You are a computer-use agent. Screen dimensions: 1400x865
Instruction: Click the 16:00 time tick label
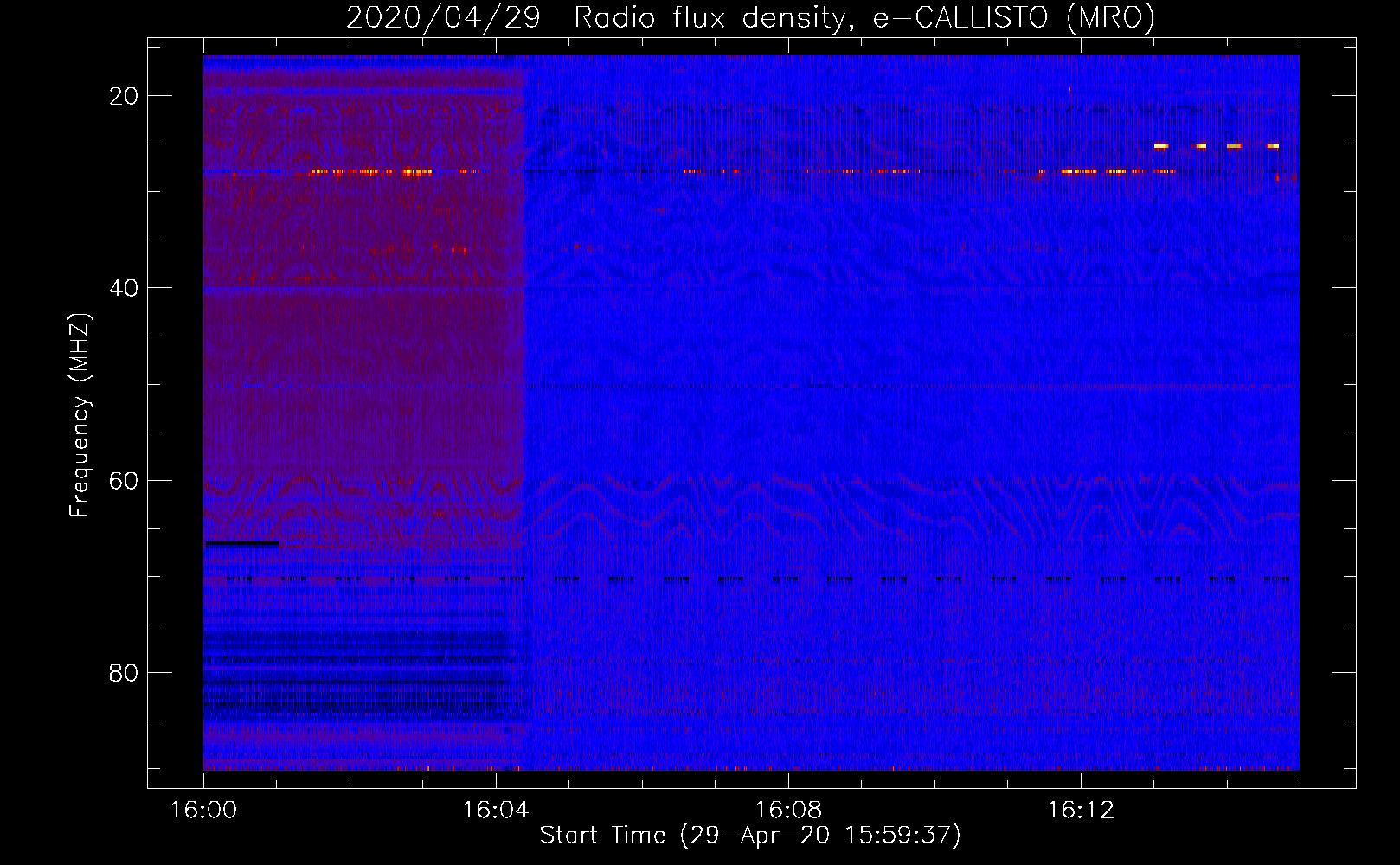click(203, 811)
